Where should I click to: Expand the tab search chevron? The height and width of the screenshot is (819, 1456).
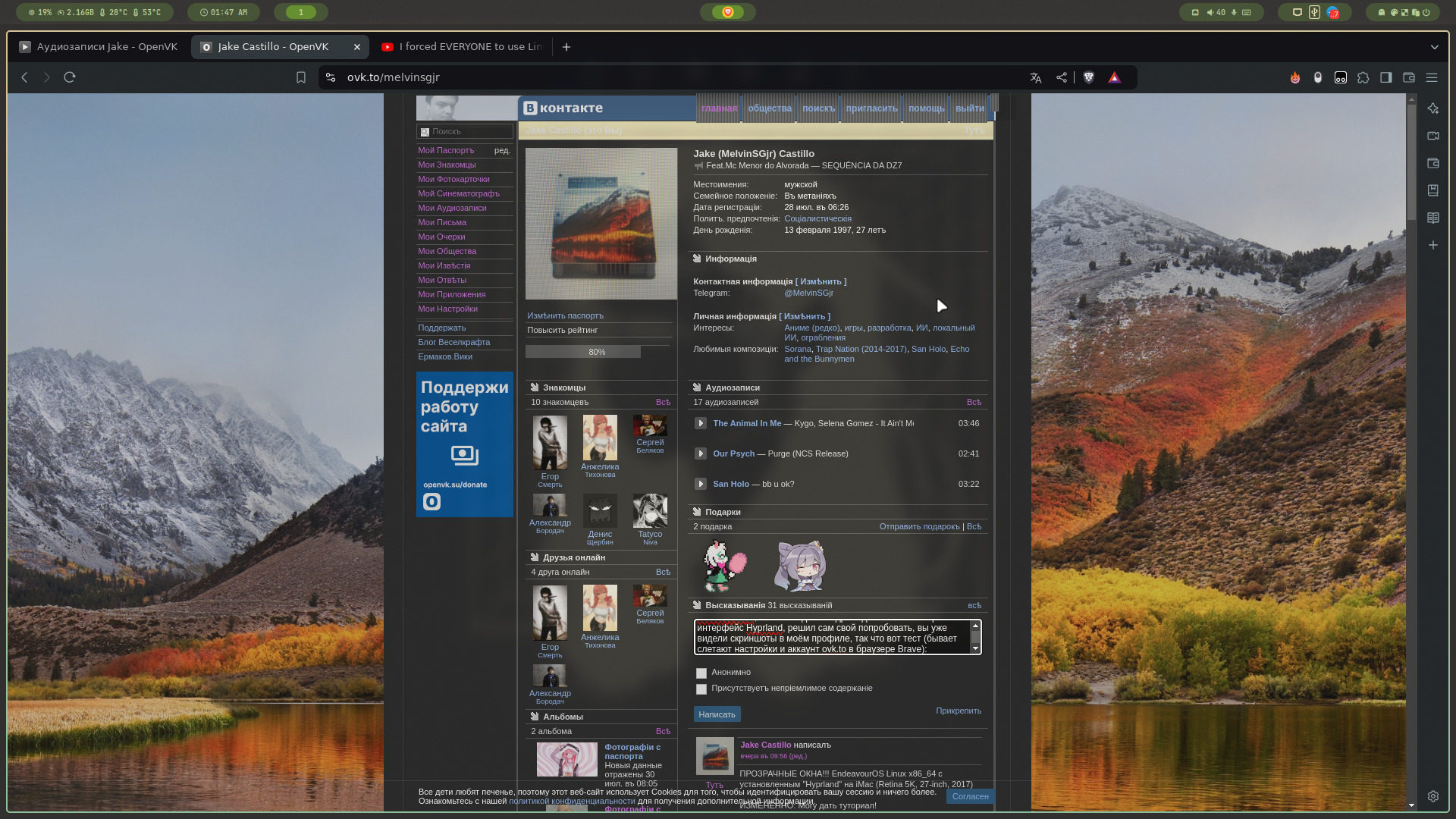tap(1434, 47)
